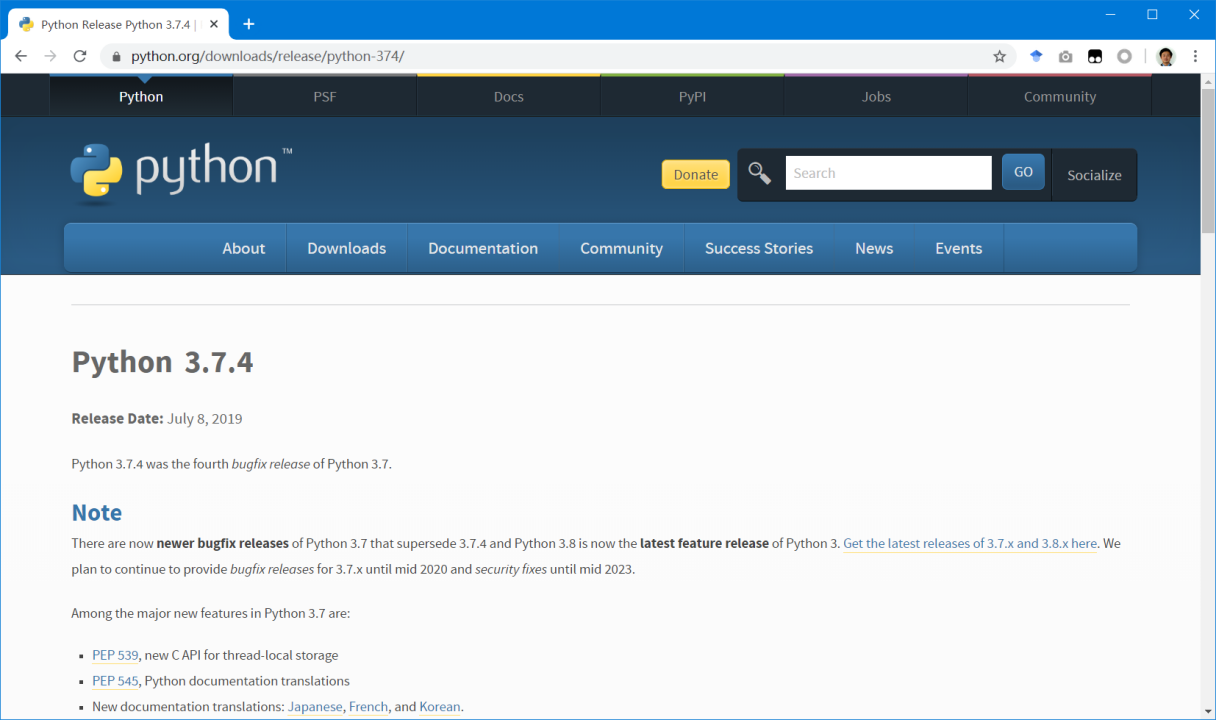Open Chrome three-dot menu
The image size is (1216, 720).
(1195, 57)
